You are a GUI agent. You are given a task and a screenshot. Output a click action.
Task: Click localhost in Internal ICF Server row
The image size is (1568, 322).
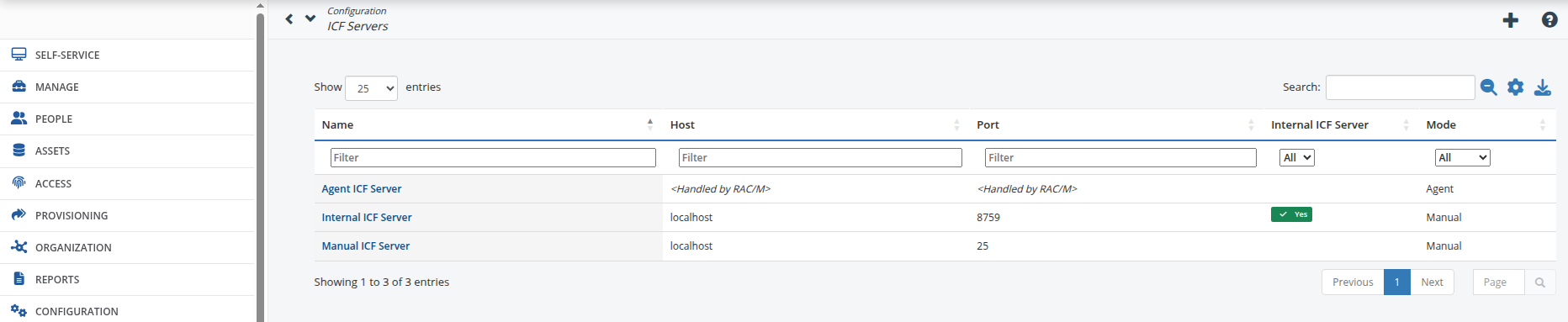[691, 218]
